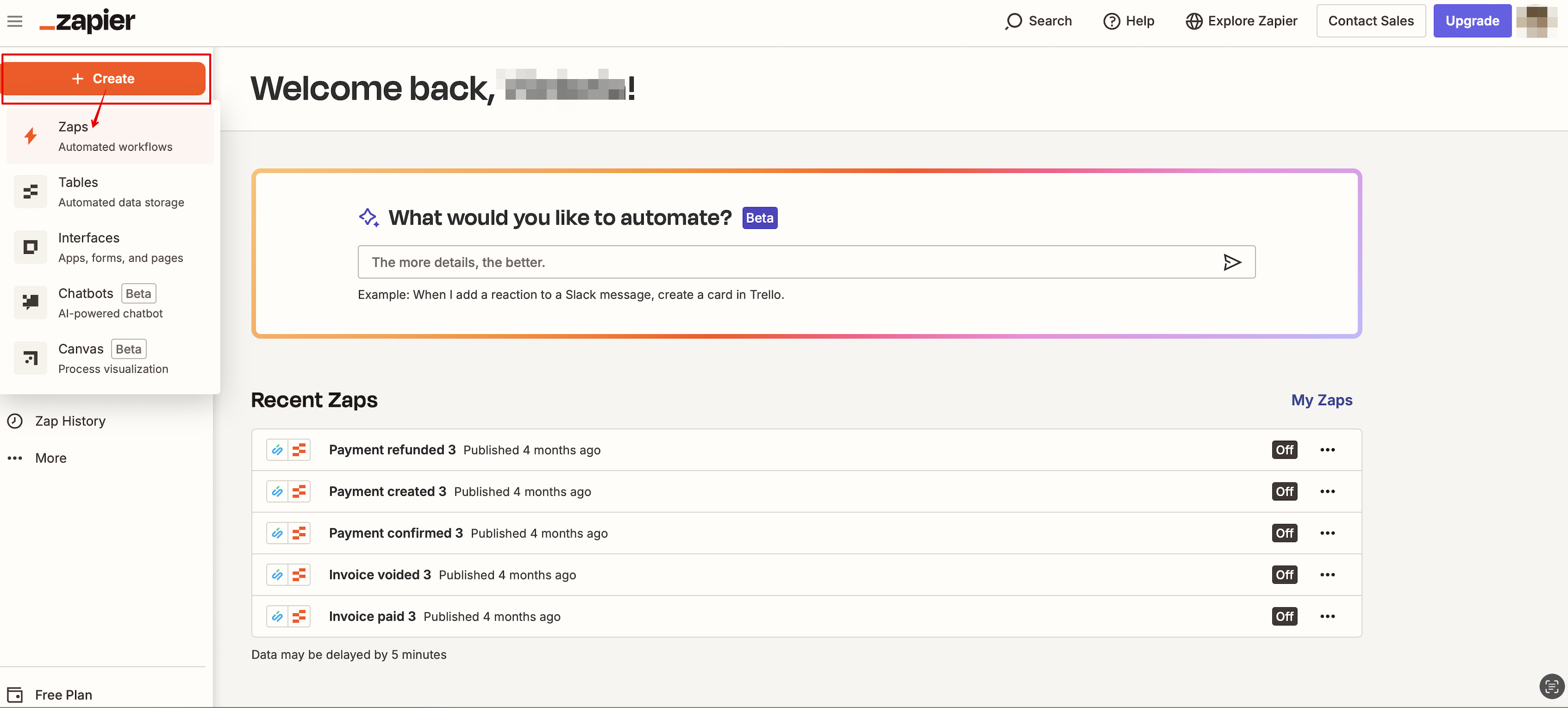Click the webhook app icon for Invoice paid 3
The width and height of the screenshot is (1568, 708).
coord(277,617)
